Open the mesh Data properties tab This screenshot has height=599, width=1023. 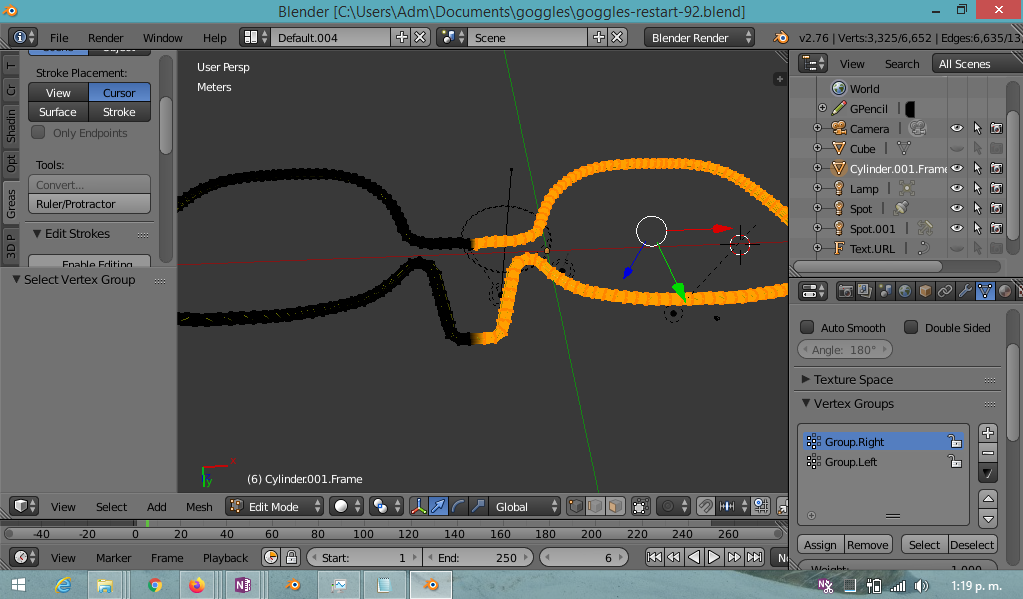point(985,291)
